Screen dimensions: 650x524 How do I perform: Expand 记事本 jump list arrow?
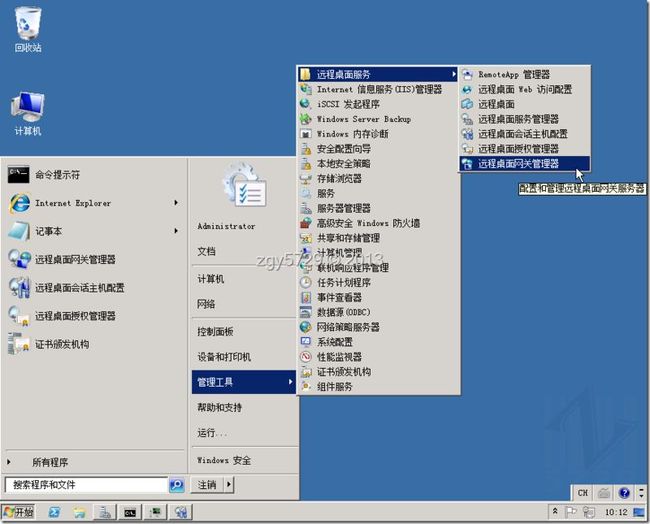pyautogui.click(x=176, y=231)
